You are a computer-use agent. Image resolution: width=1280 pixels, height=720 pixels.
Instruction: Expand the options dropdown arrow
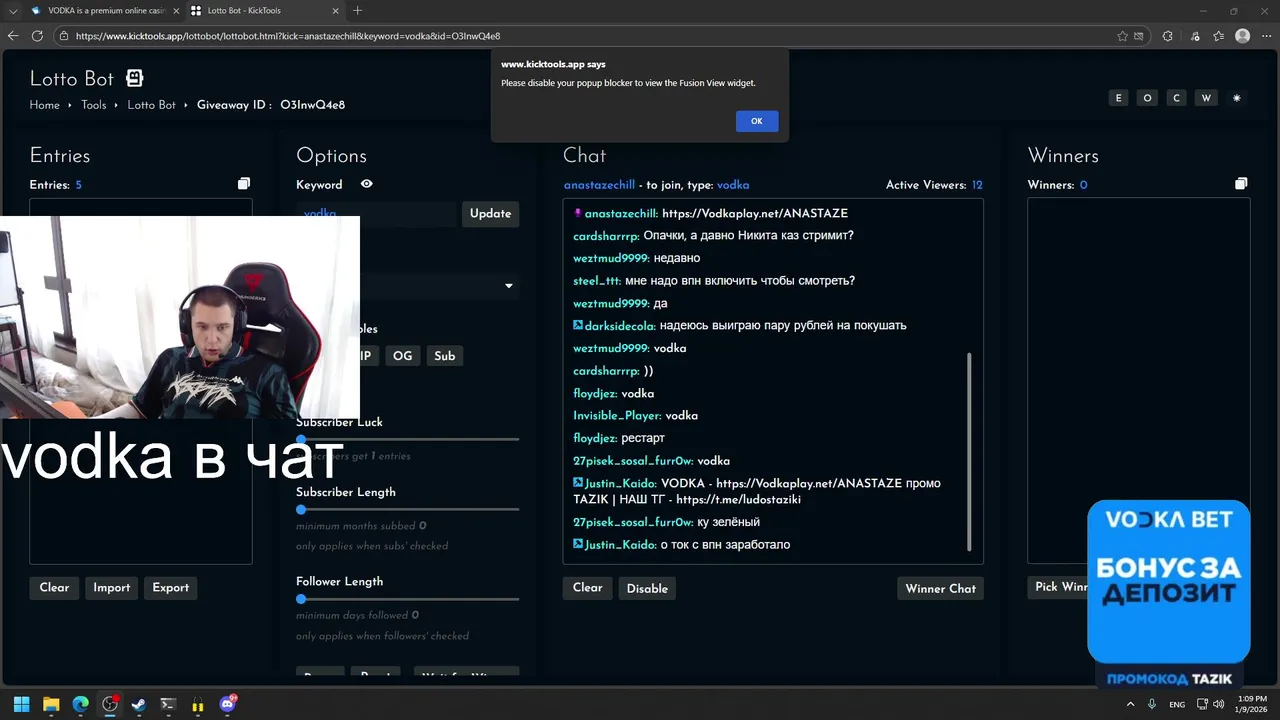pos(508,286)
